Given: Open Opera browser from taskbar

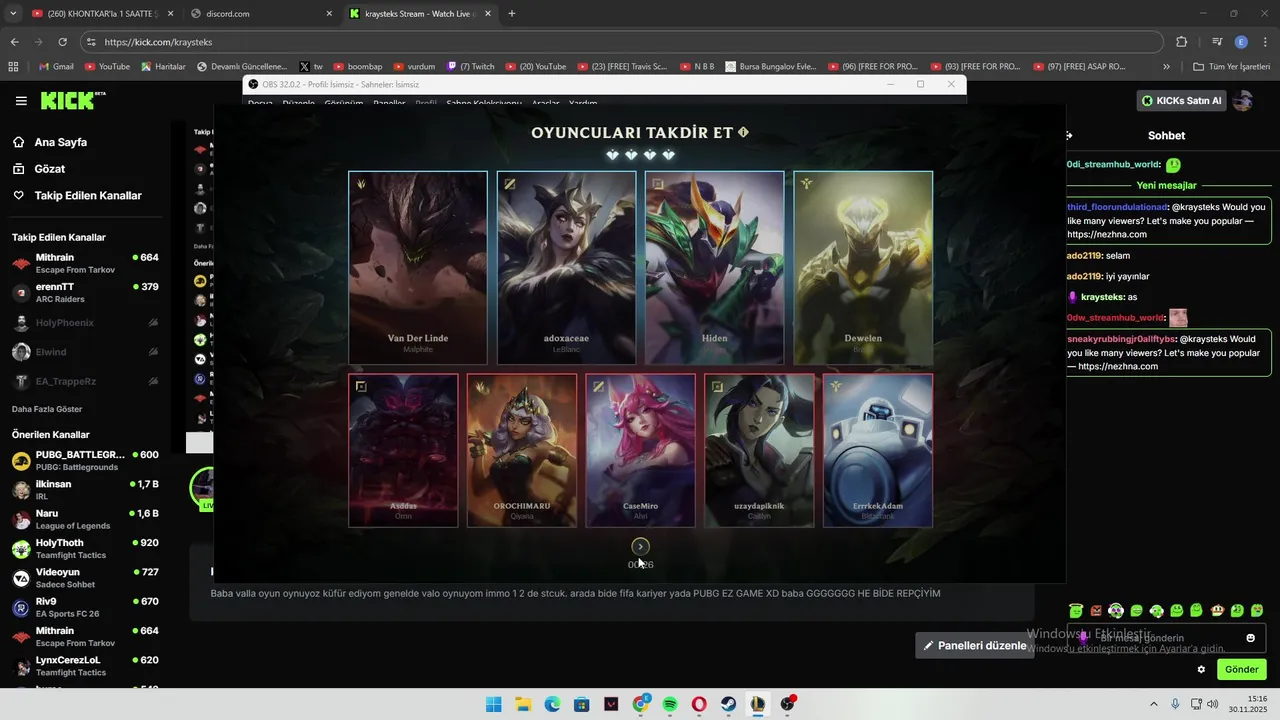Looking at the screenshot, I should 699,704.
